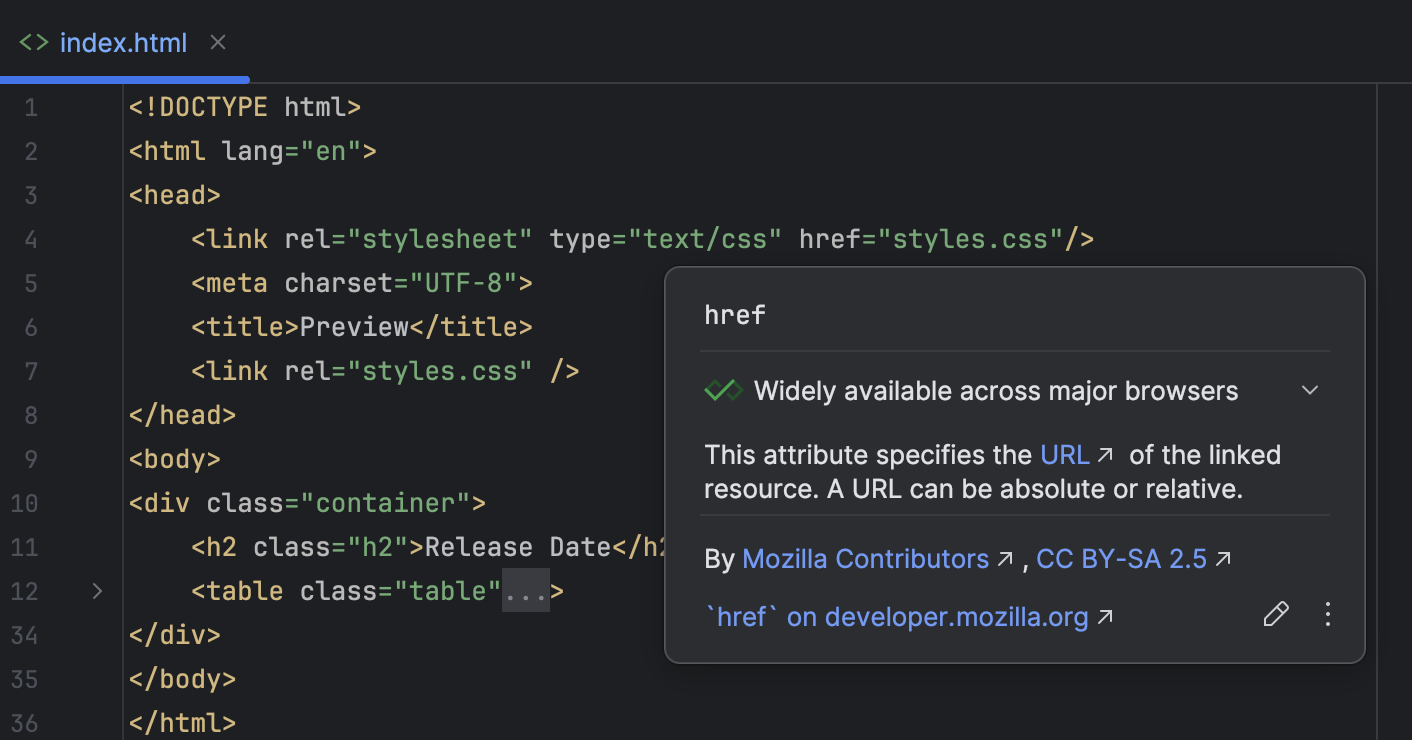
Task: Click "Widely available across major browsers" text
Action: (996, 391)
